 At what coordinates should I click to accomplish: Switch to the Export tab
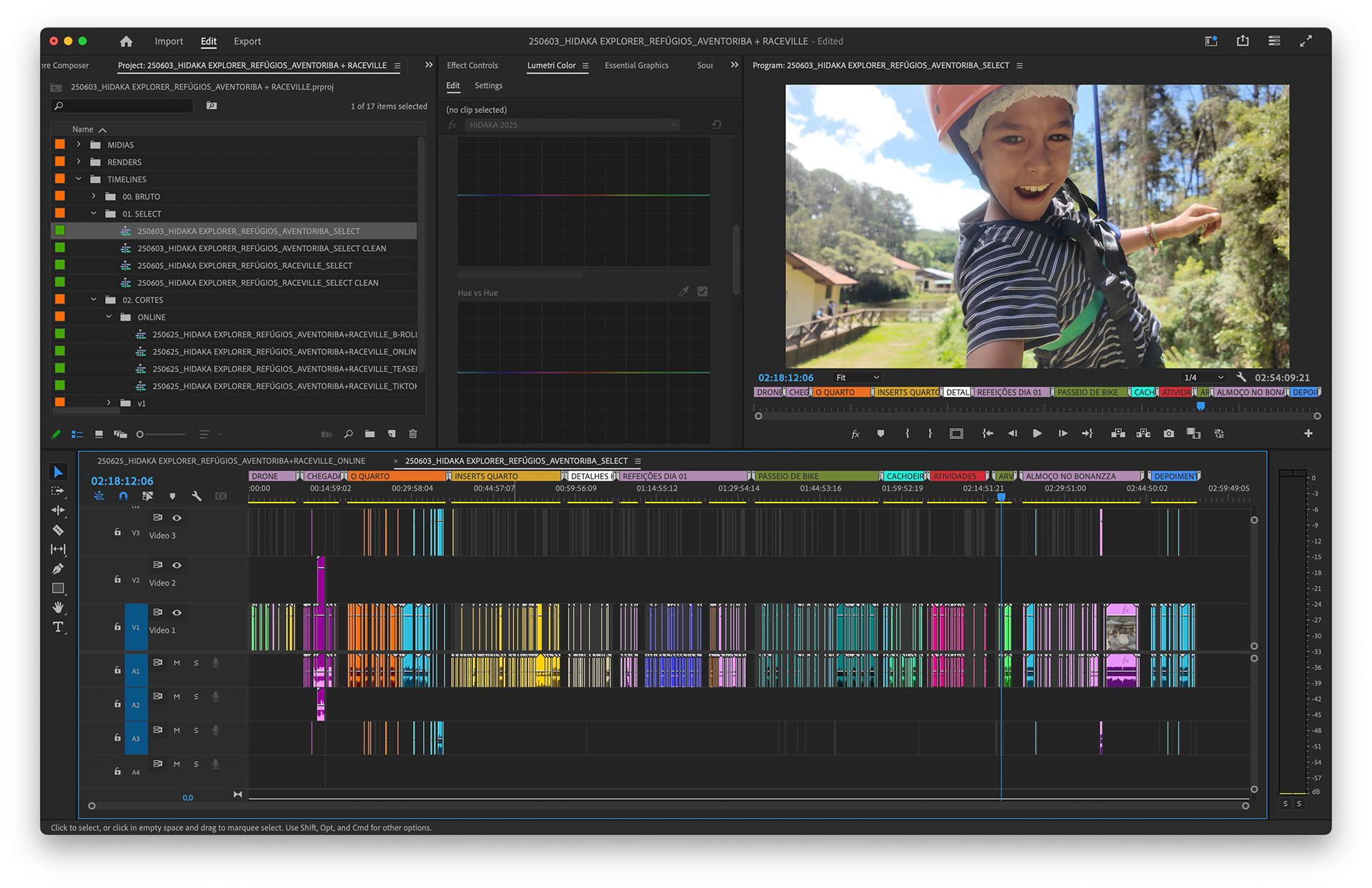(x=247, y=41)
